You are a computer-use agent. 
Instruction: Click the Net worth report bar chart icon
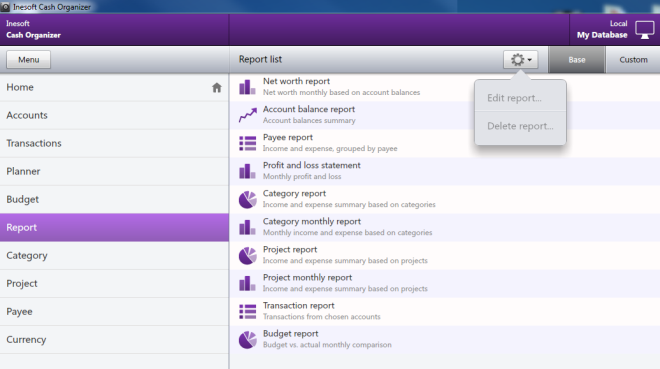point(248,87)
